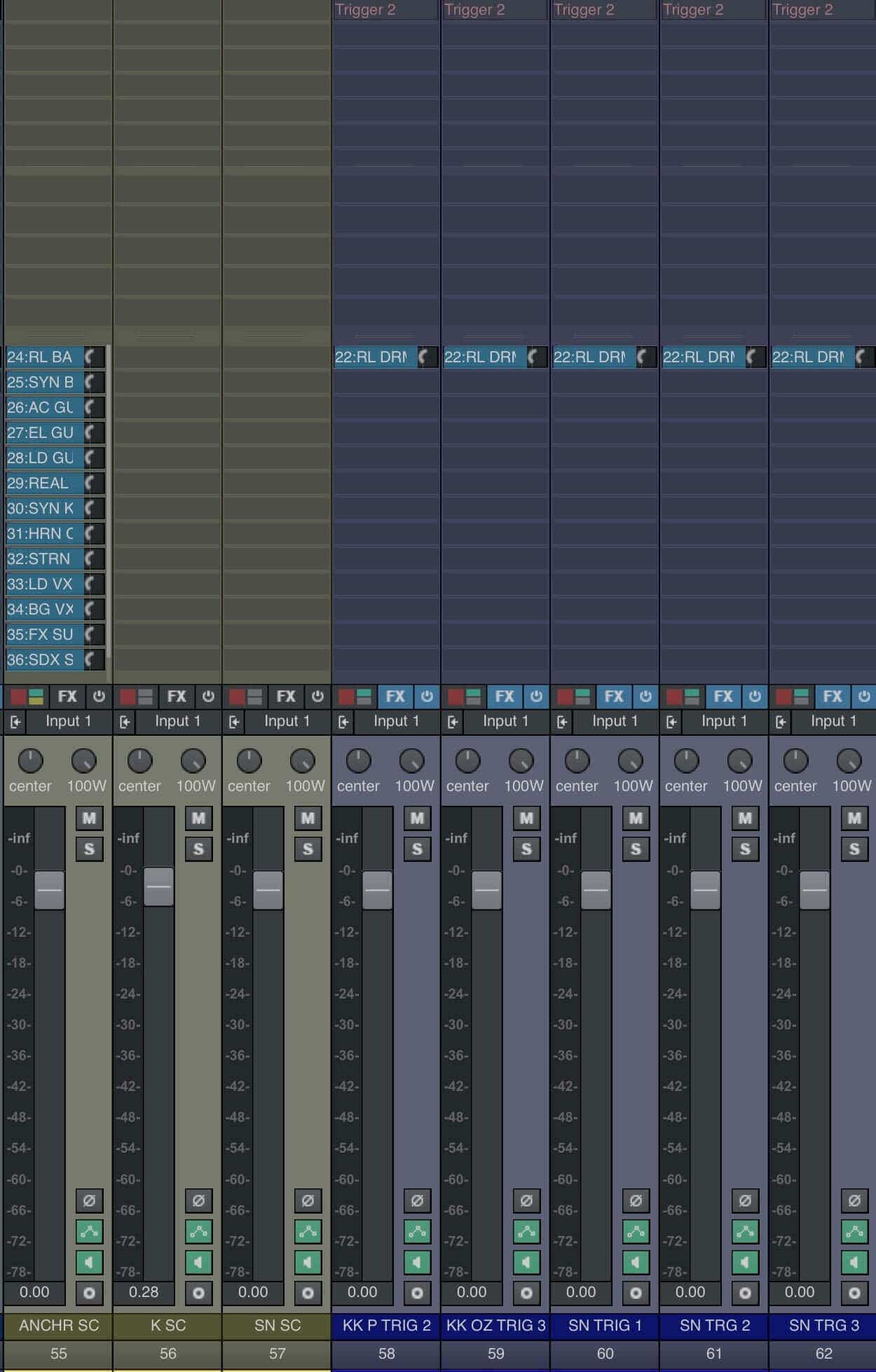Image resolution: width=876 pixels, height=1372 pixels.
Task: Choose input on SN TRG 3 strip
Action: pyautogui.click(x=833, y=721)
